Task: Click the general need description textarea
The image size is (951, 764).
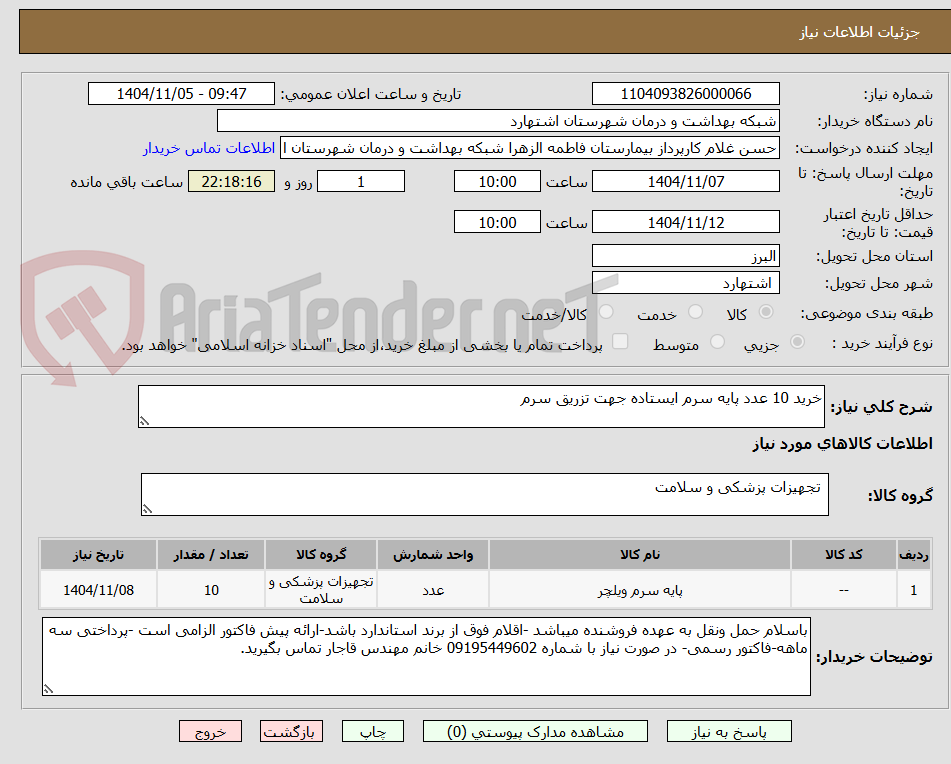Action: coord(481,406)
